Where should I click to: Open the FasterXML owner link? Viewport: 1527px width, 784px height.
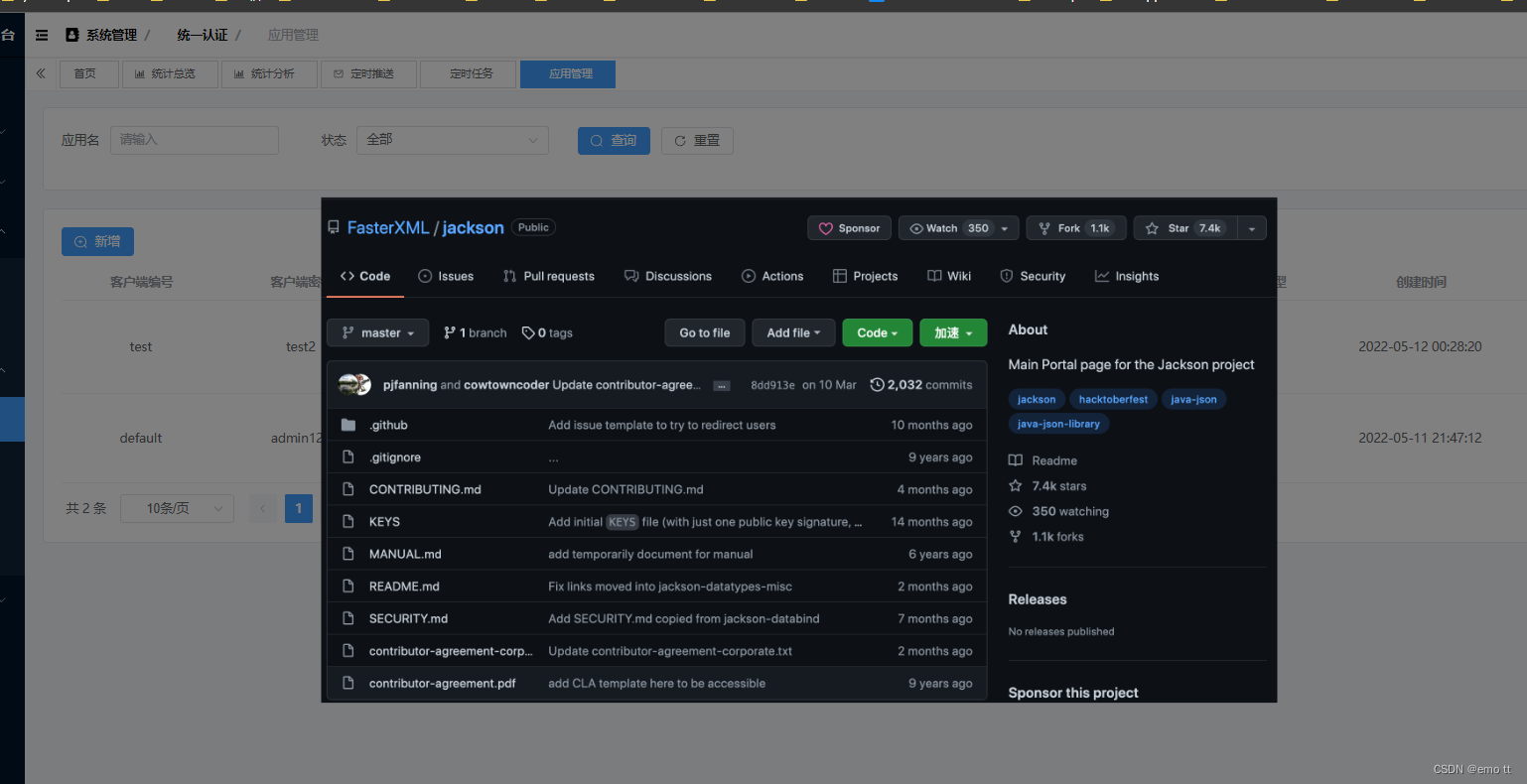[388, 227]
